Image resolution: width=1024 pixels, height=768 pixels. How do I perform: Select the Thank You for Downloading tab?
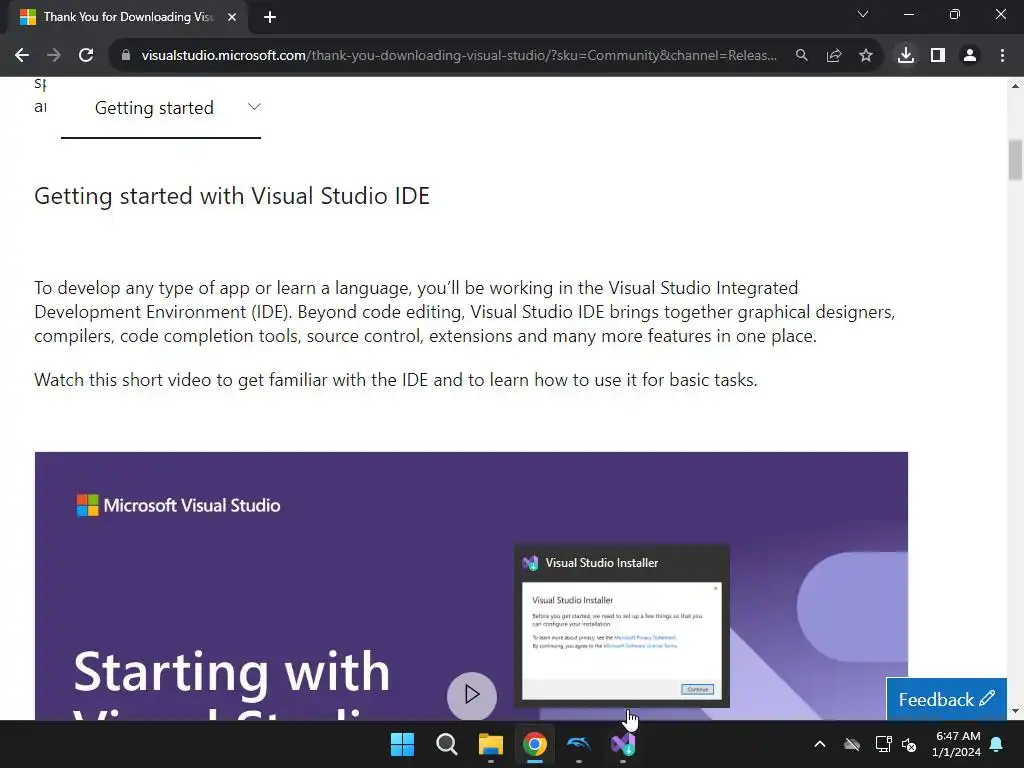coord(127,17)
